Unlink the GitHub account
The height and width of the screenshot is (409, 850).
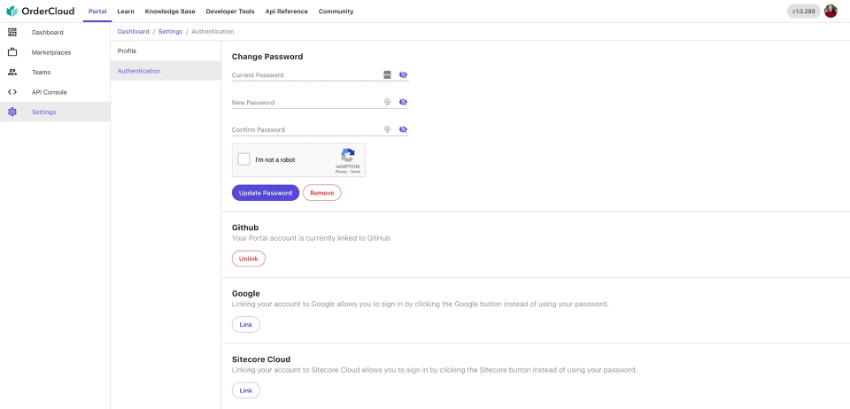248,259
